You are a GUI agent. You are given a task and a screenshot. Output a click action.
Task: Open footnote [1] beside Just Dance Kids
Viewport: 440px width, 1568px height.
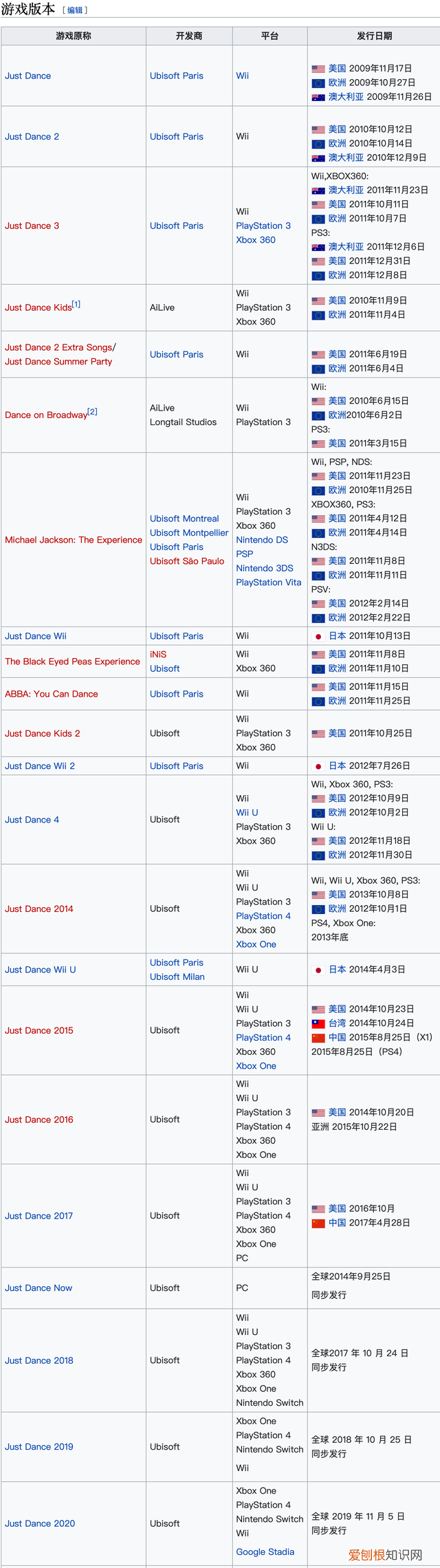pyautogui.click(x=76, y=304)
